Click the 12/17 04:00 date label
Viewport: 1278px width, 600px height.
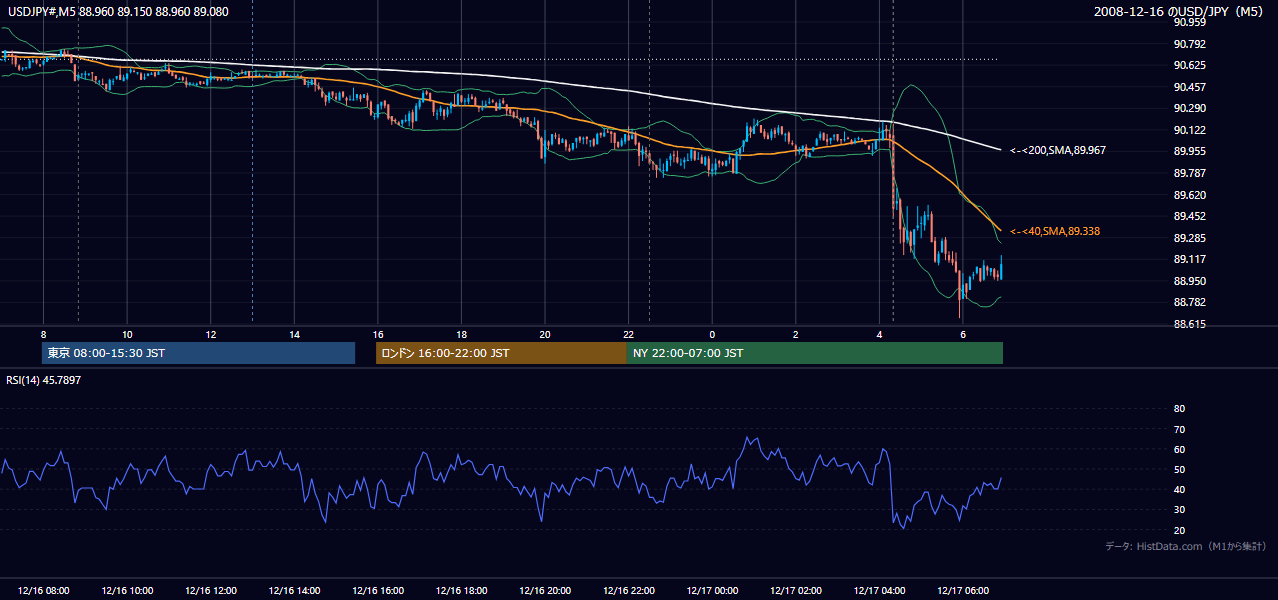coord(879,591)
